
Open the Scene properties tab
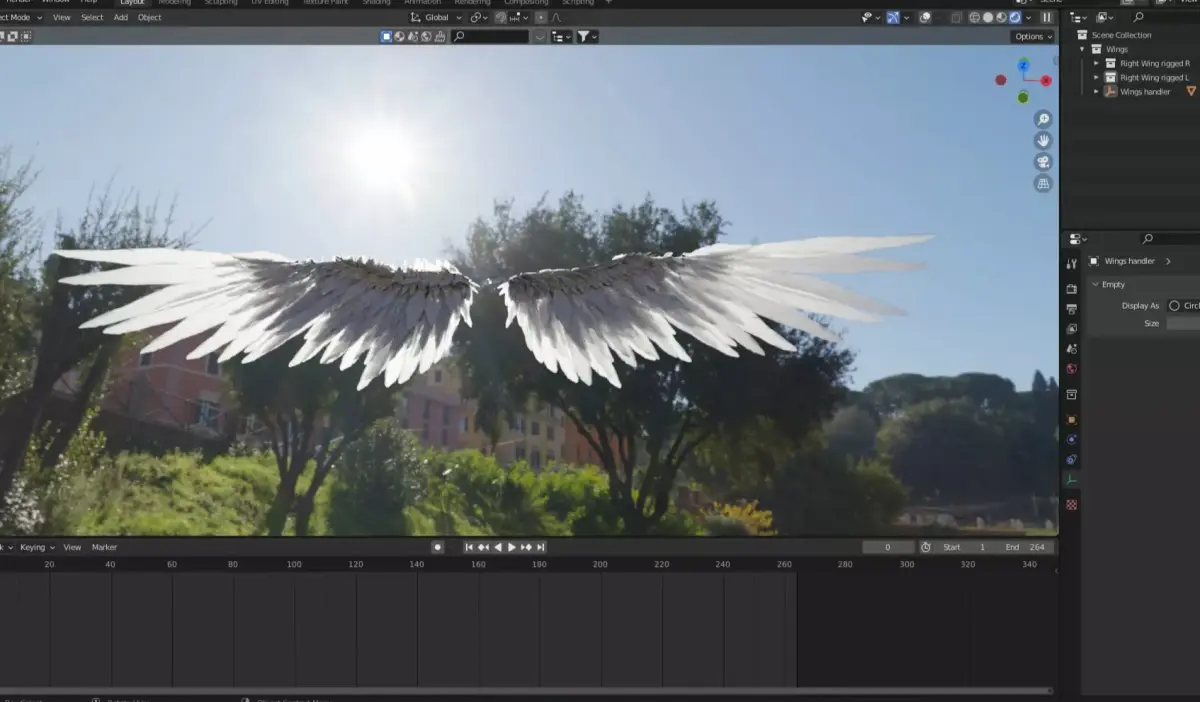[1071, 349]
